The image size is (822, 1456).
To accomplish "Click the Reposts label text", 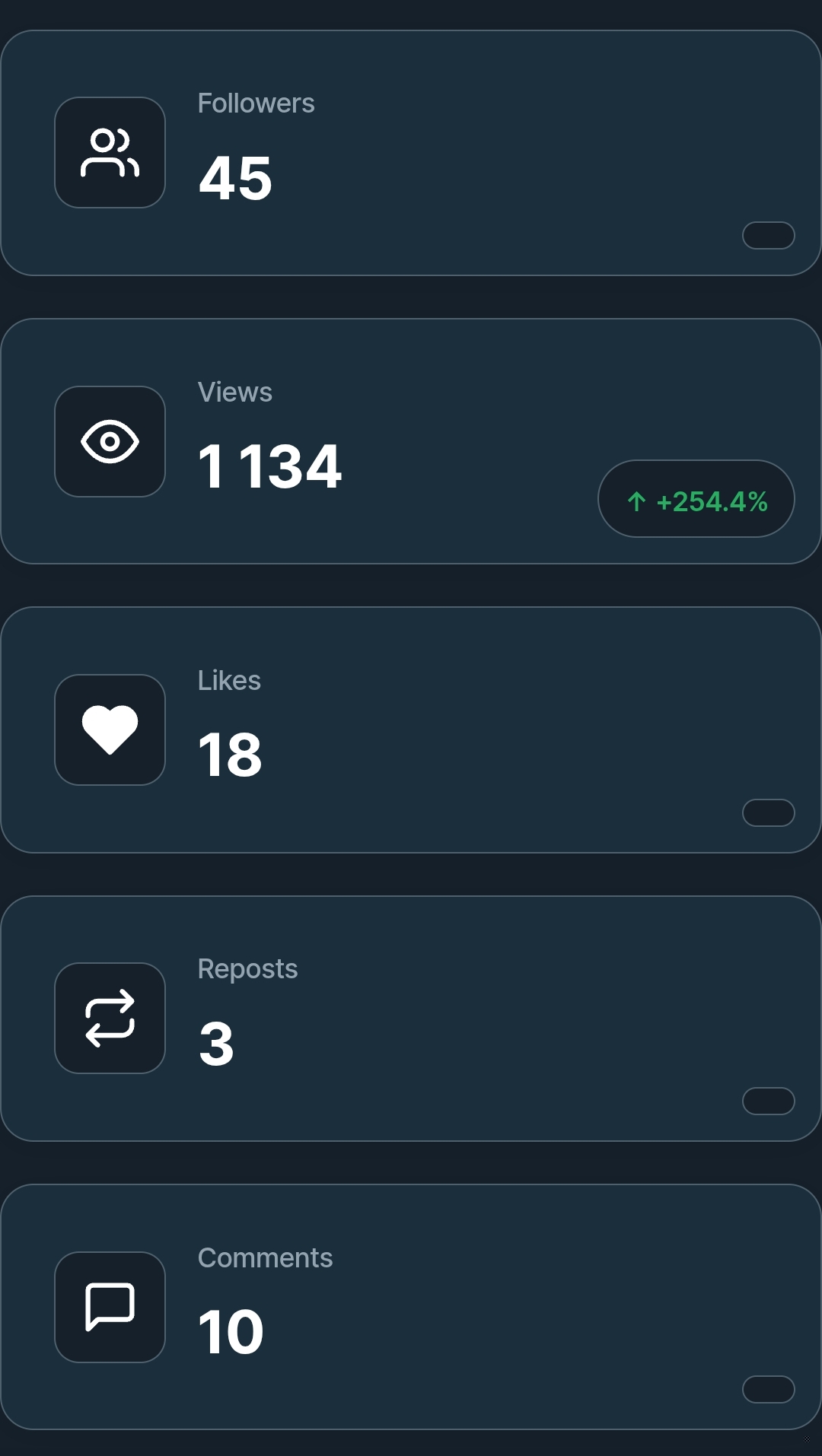I will tap(247, 969).
